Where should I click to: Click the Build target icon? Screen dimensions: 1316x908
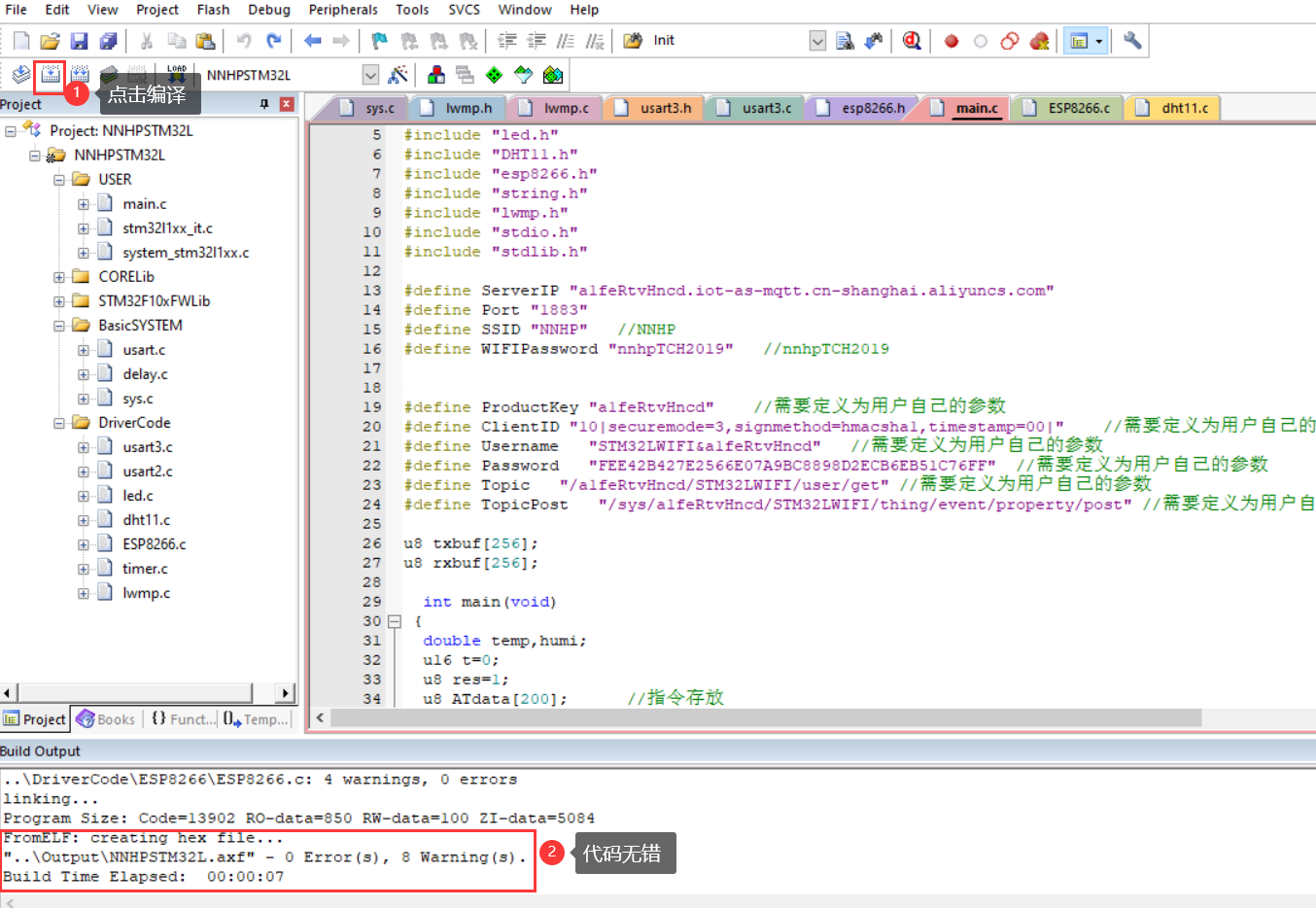click(51, 75)
